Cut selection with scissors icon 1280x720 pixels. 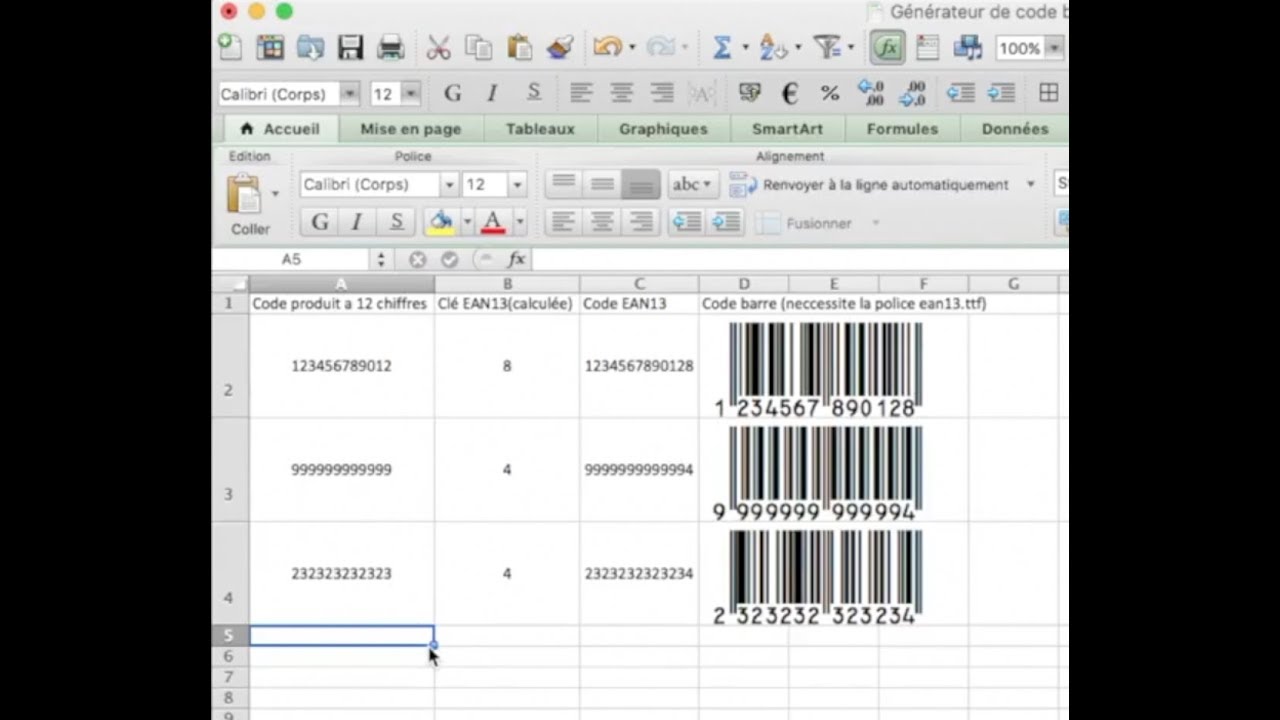coord(439,47)
